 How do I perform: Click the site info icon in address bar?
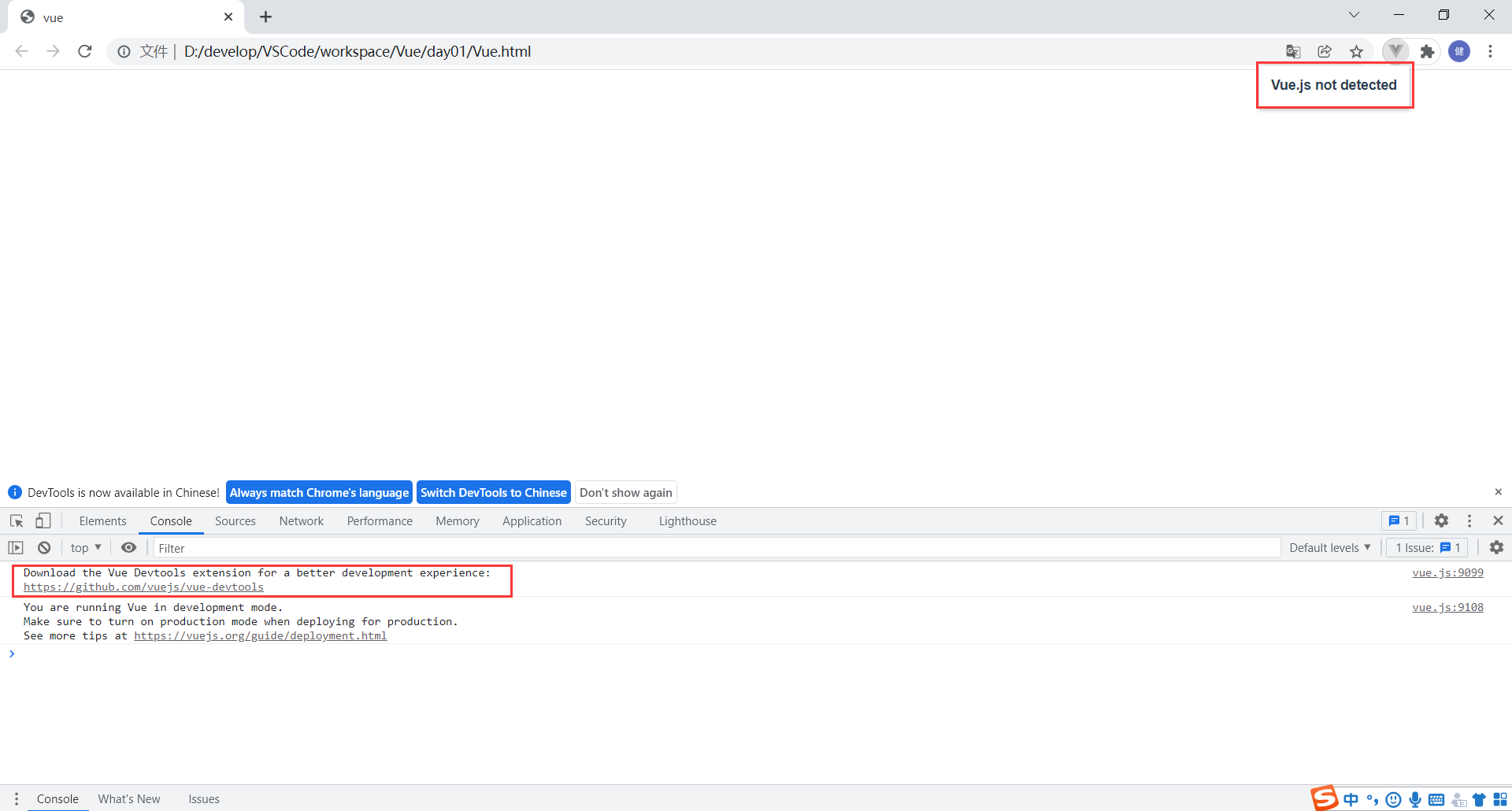(124, 52)
